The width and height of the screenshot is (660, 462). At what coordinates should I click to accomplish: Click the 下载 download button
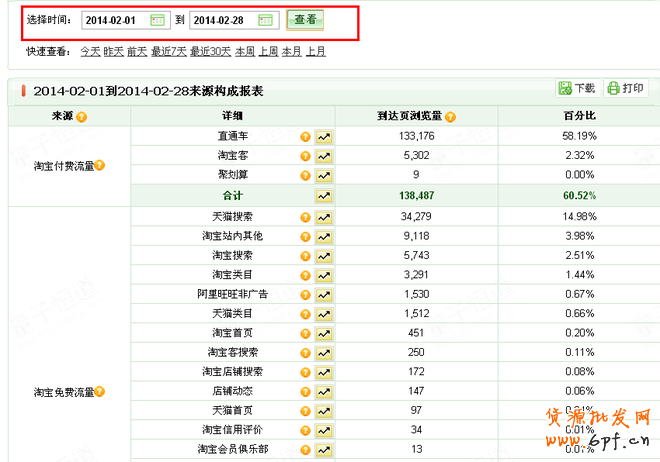click(577, 89)
